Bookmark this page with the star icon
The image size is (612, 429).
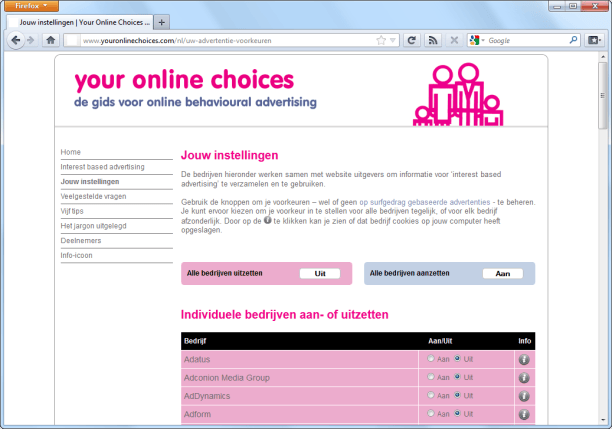tap(381, 40)
